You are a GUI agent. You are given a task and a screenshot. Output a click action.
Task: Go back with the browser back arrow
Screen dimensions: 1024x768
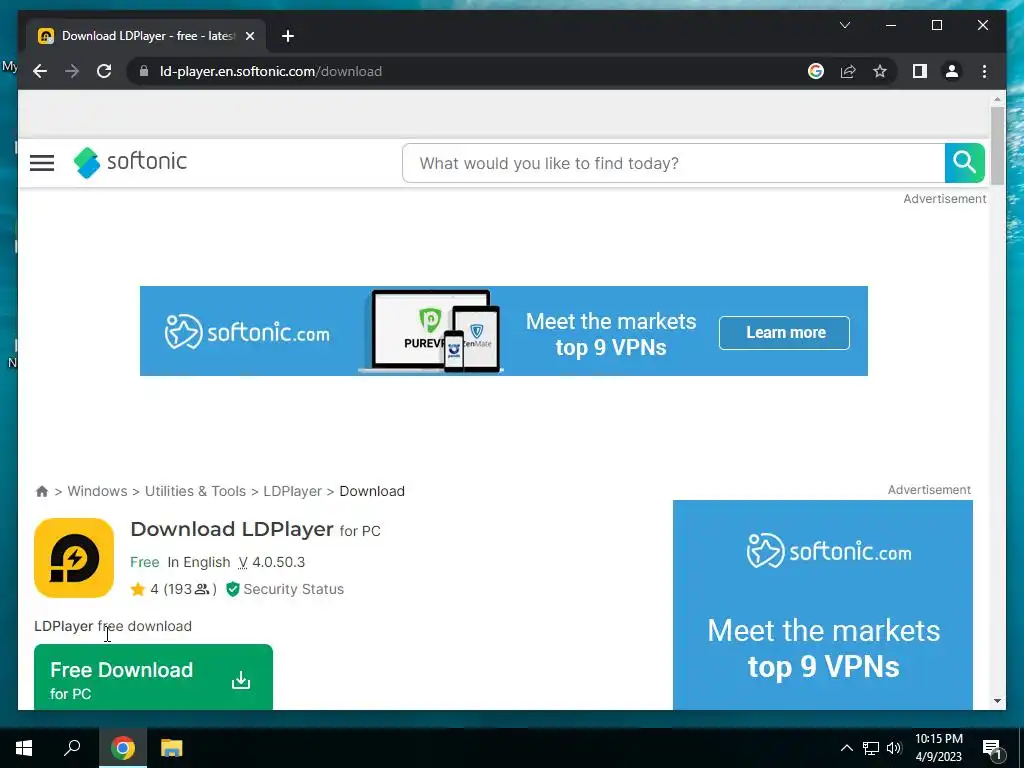[x=40, y=71]
